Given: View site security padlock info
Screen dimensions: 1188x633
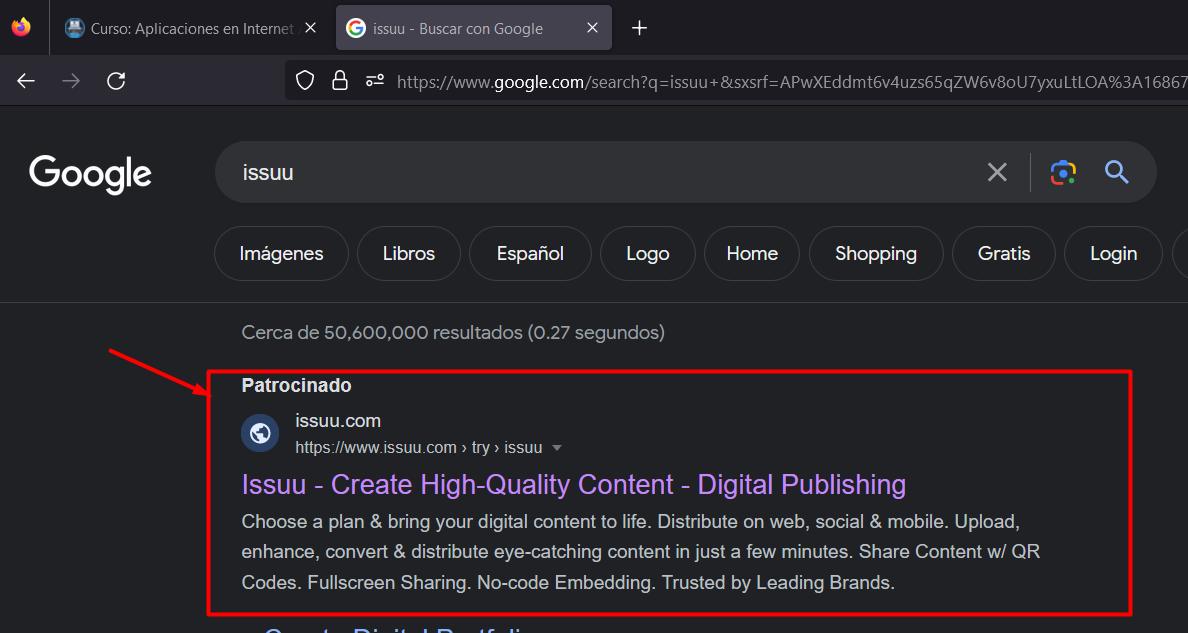Looking at the screenshot, I should coord(339,80).
